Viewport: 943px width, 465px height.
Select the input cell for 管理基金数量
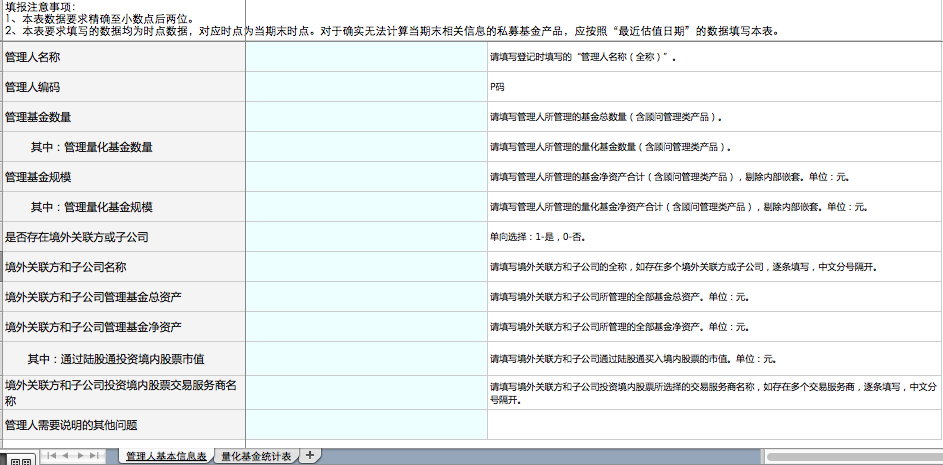click(365, 117)
